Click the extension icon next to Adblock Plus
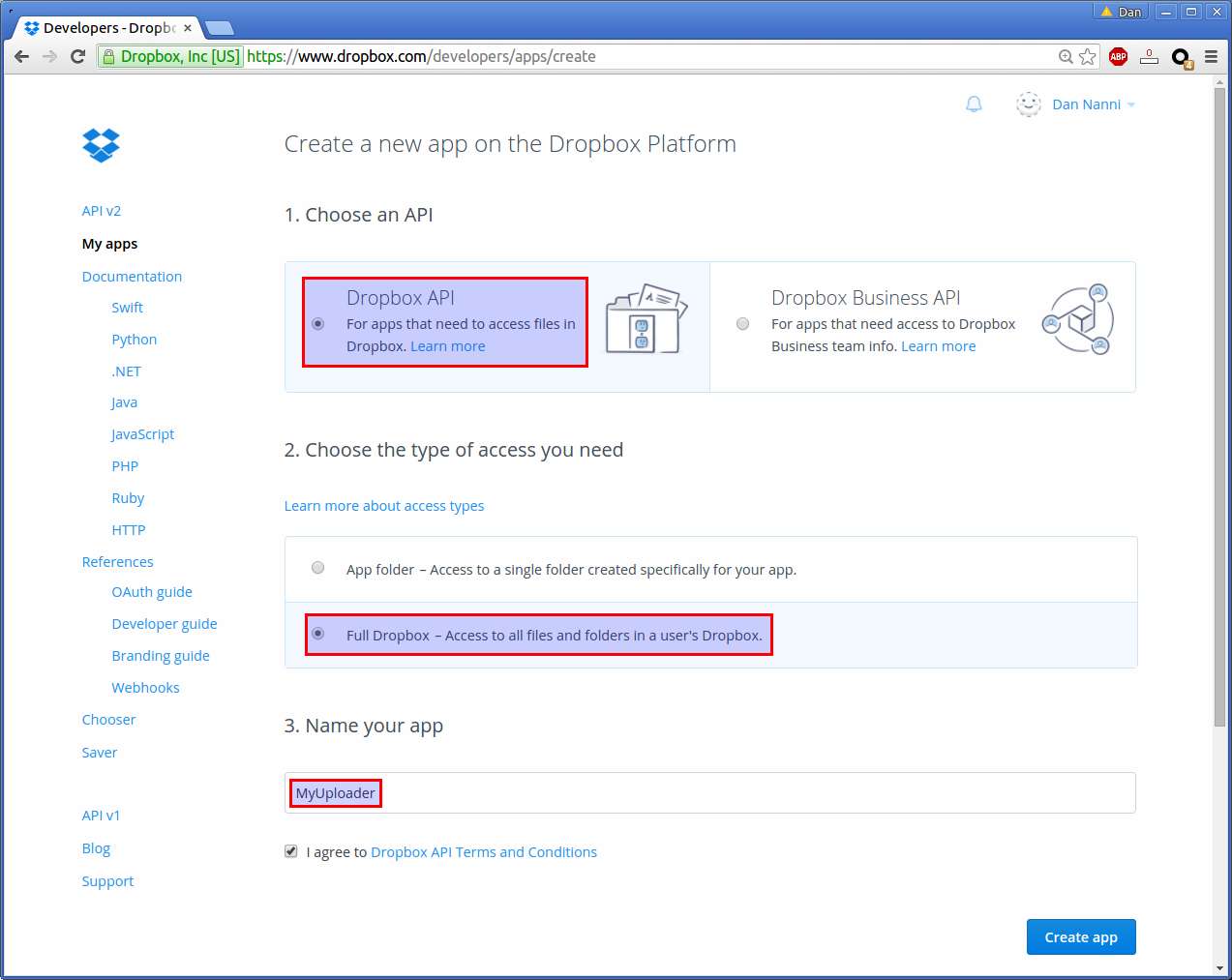This screenshot has width=1232, height=980. point(1149,56)
